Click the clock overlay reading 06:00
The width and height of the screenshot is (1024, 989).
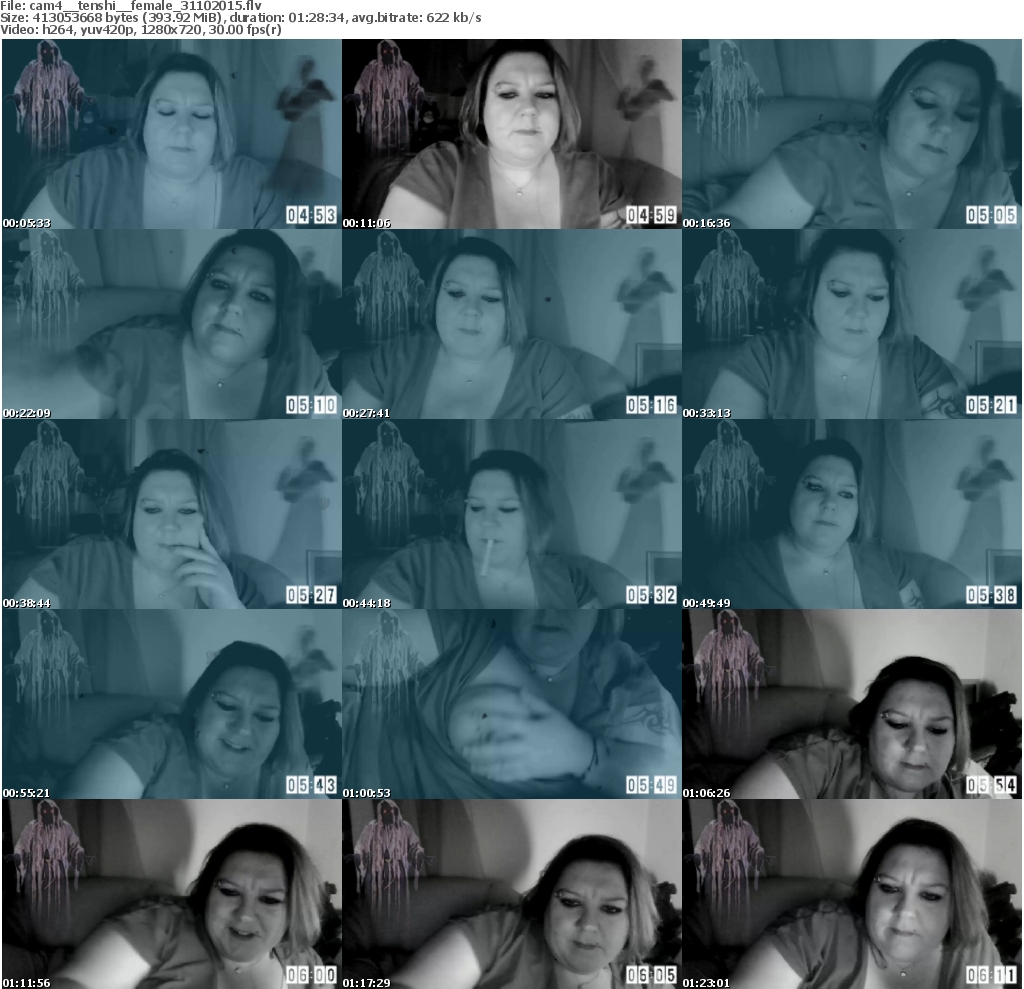(312, 975)
